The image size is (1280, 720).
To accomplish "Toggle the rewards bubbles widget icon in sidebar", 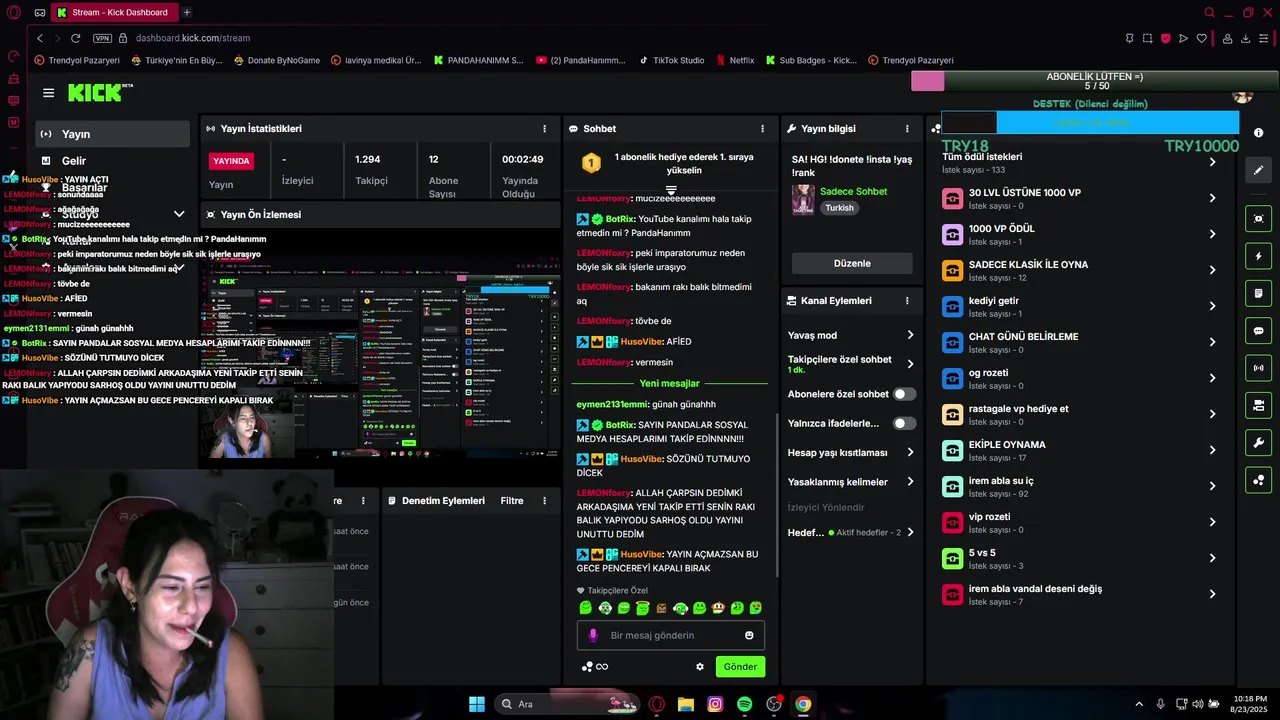I will [1258, 480].
